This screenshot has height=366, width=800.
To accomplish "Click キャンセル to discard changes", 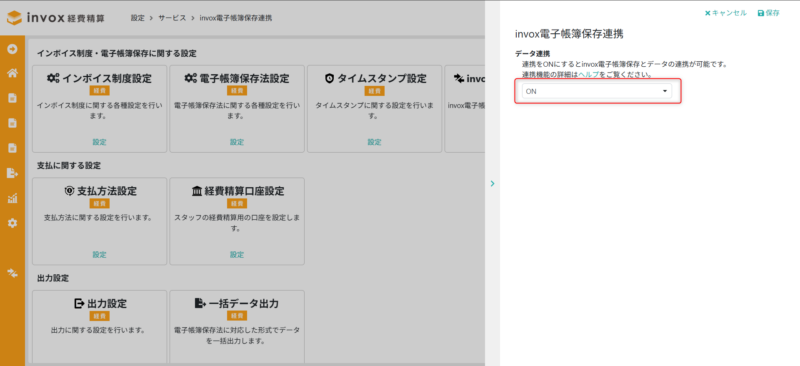I will click(x=726, y=13).
